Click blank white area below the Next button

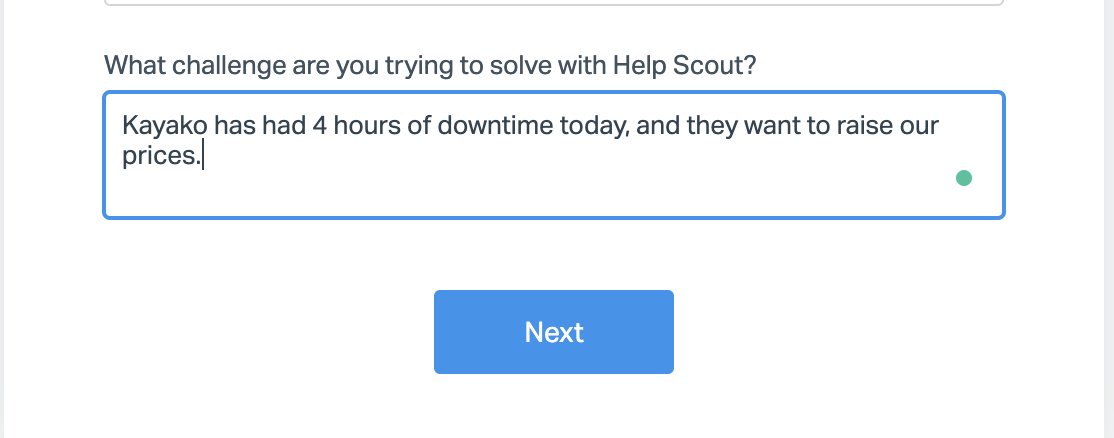(x=553, y=408)
